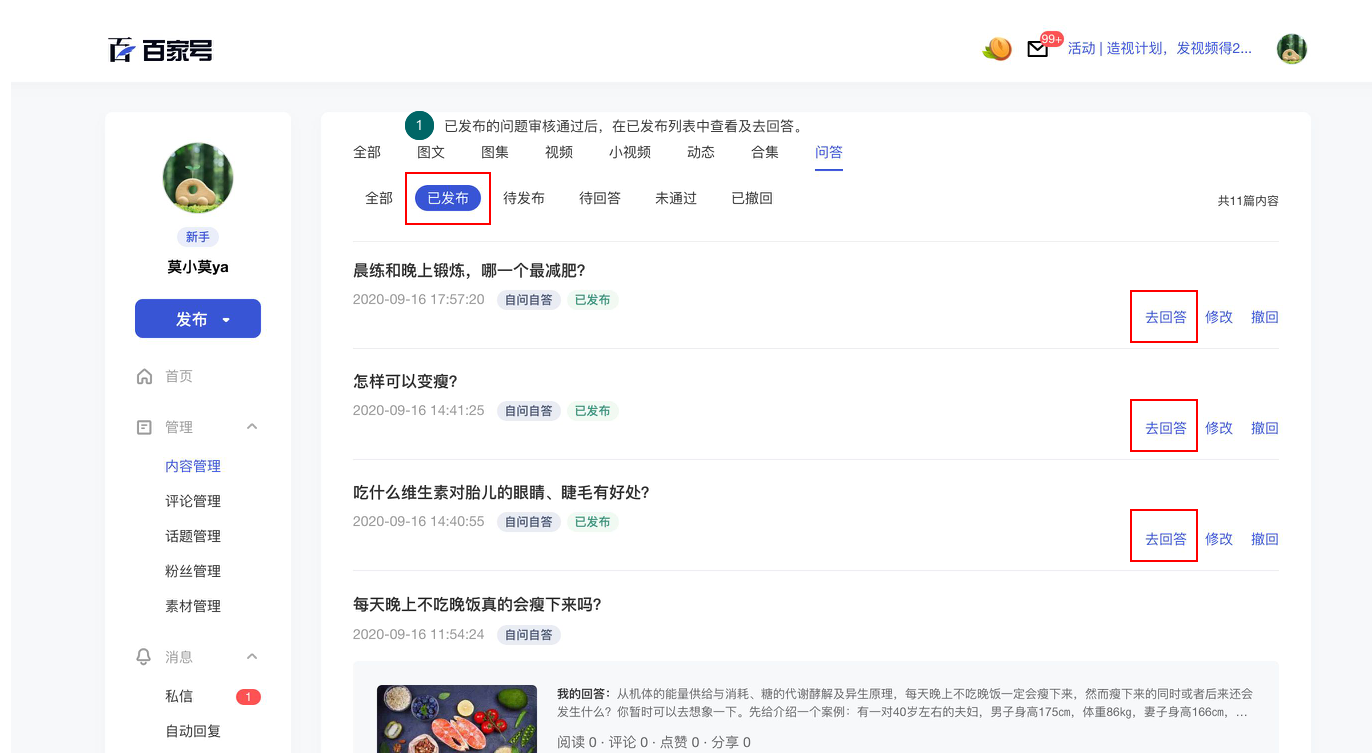Click the red unread badge beside 私信
The image size is (1372, 753).
click(x=248, y=697)
